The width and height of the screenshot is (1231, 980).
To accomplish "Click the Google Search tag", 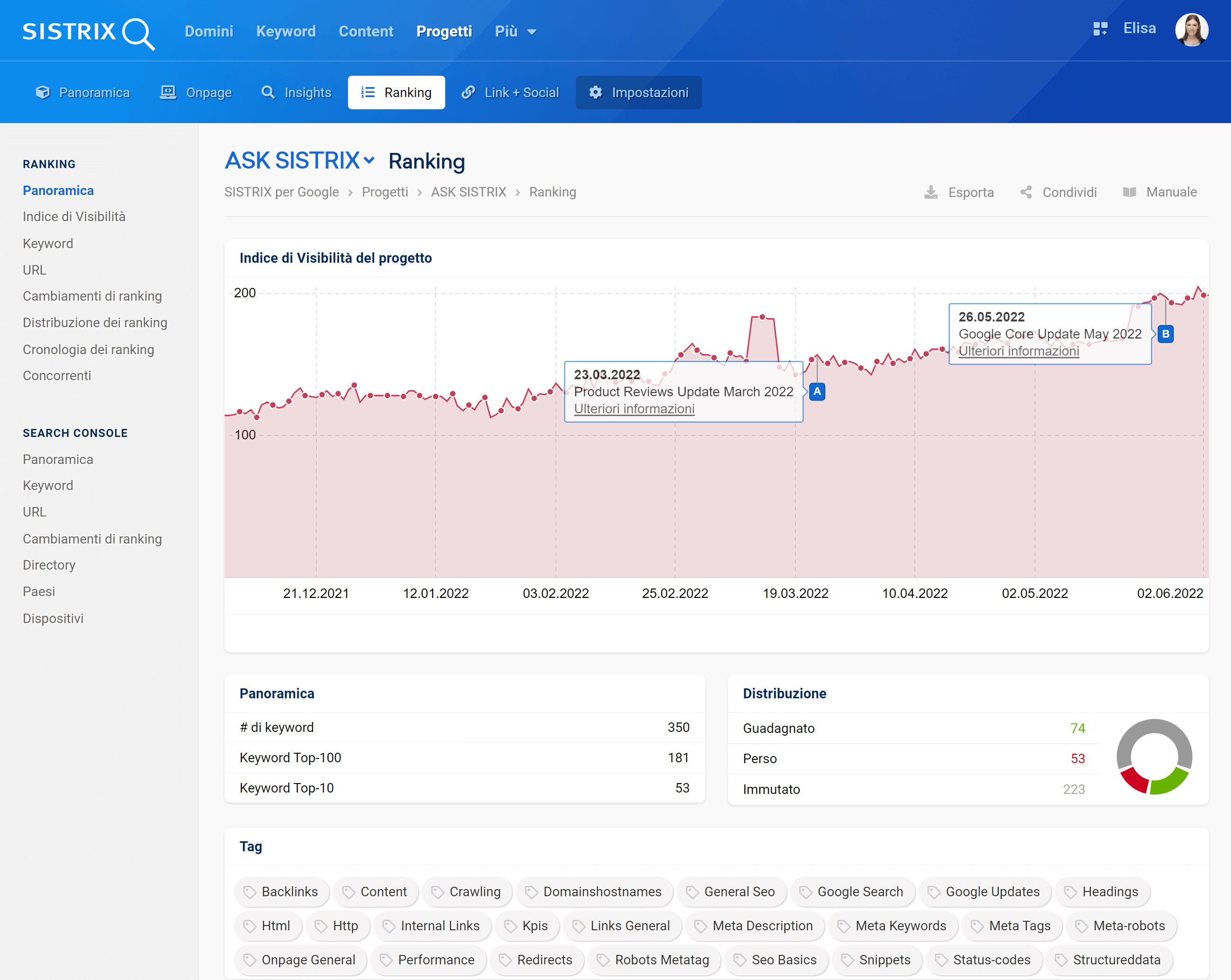I will (852, 891).
